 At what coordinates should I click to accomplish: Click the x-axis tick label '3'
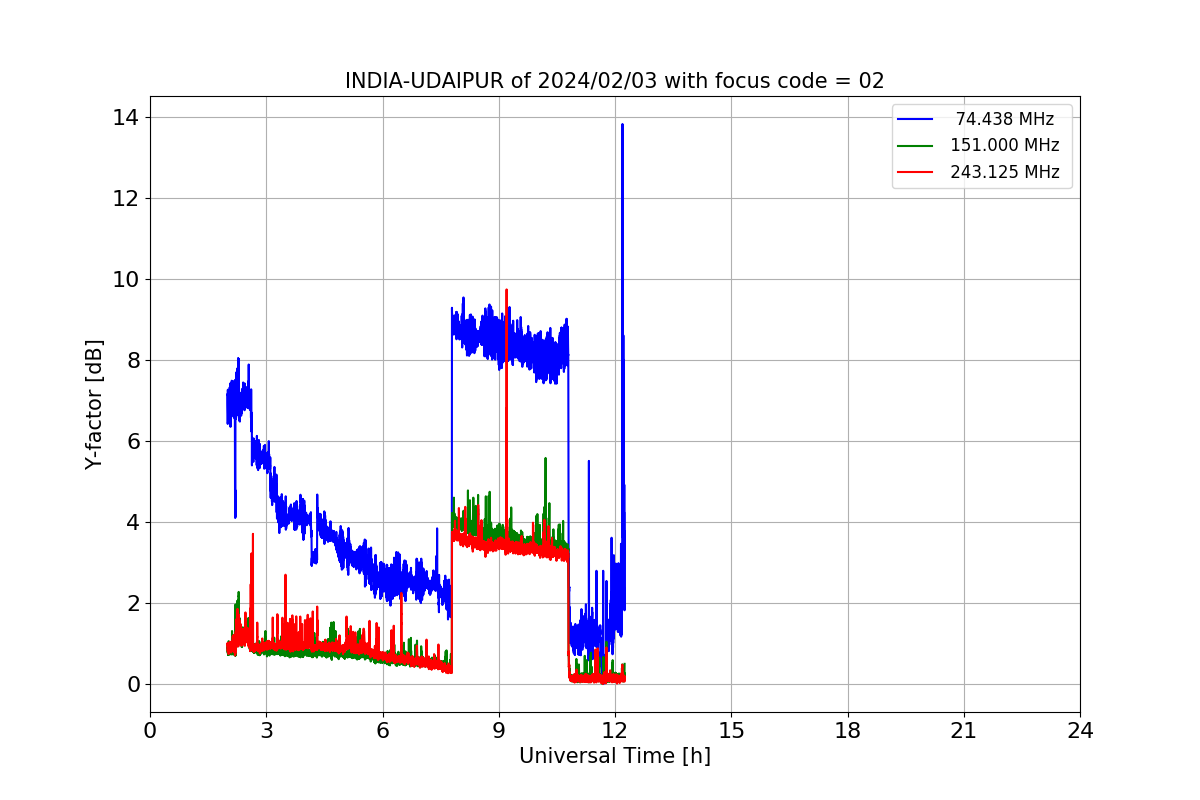click(x=266, y=731)
